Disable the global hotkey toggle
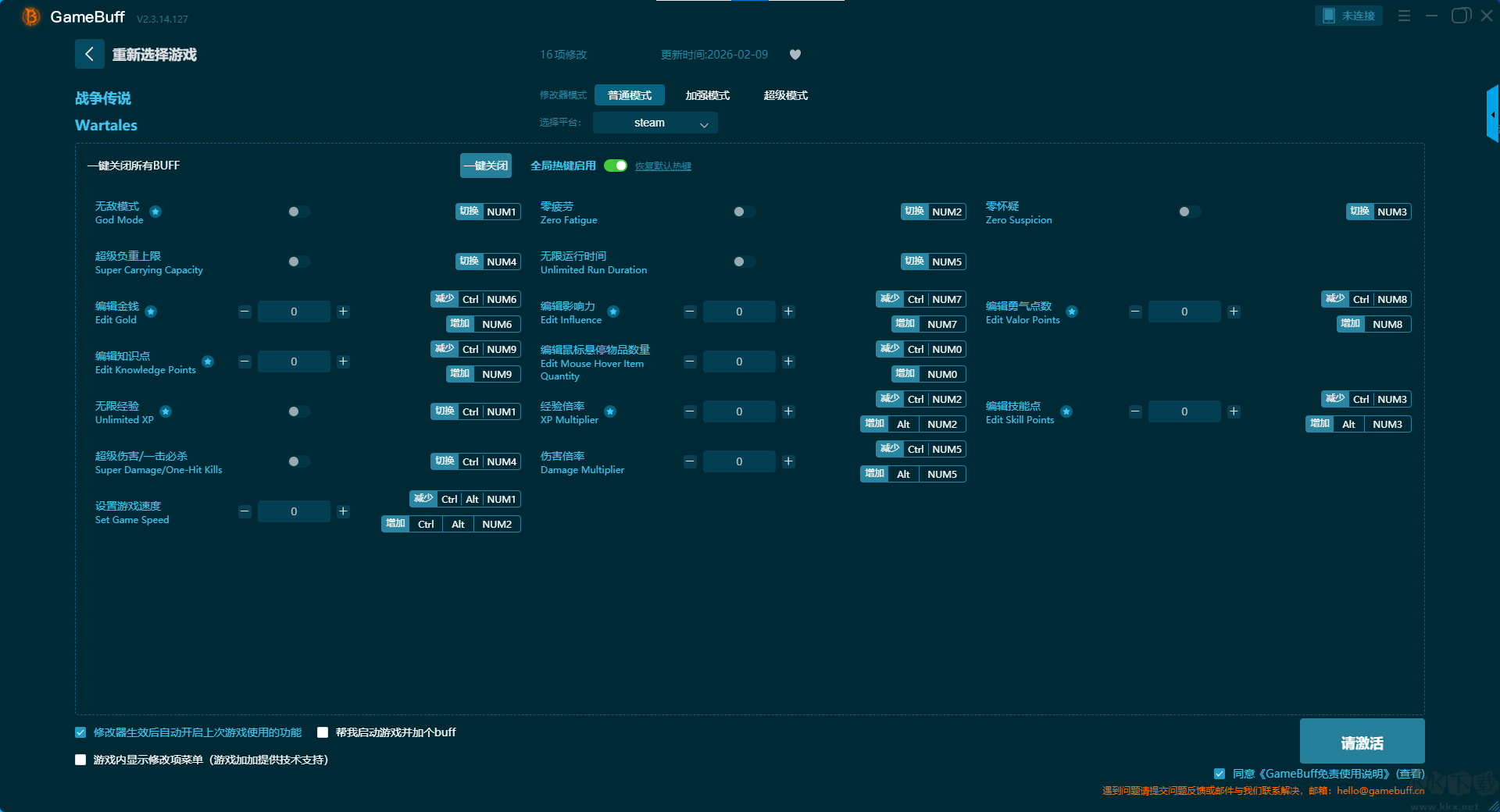1500x812 pixels. tap(616, 166)
